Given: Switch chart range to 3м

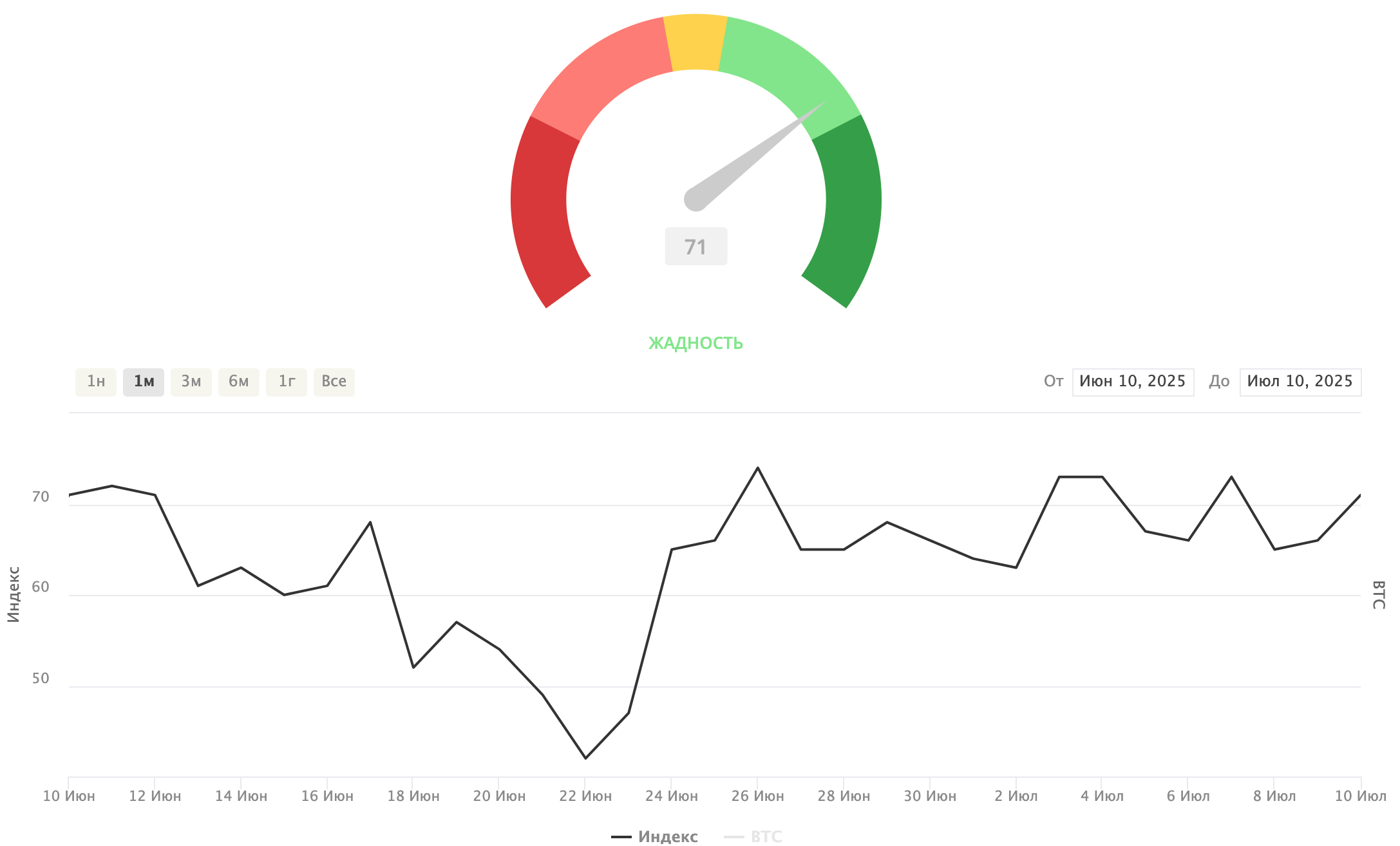Looking at the screenshot, I should point(191,382).
